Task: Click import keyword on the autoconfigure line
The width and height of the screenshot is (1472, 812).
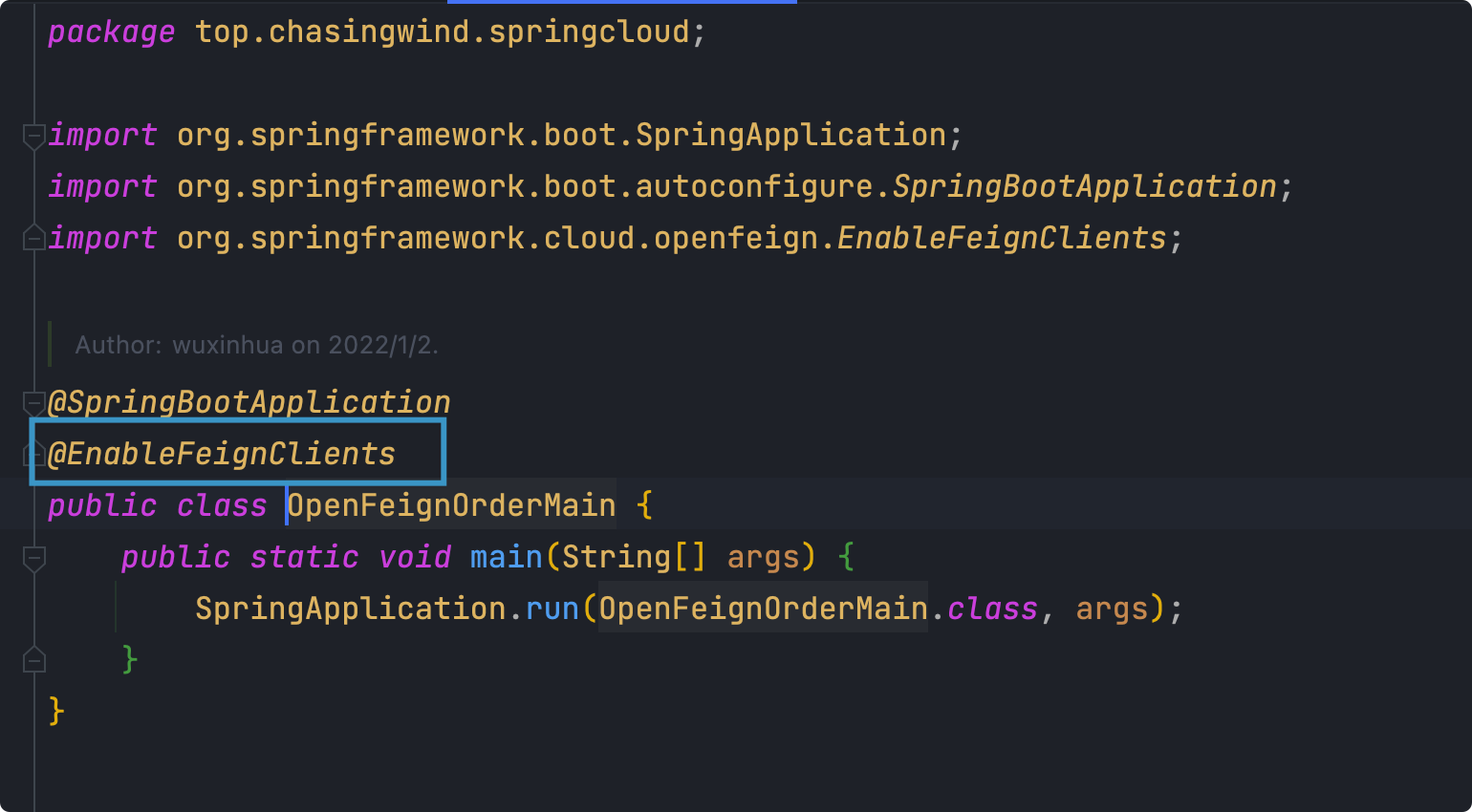Action: point(102,186)
